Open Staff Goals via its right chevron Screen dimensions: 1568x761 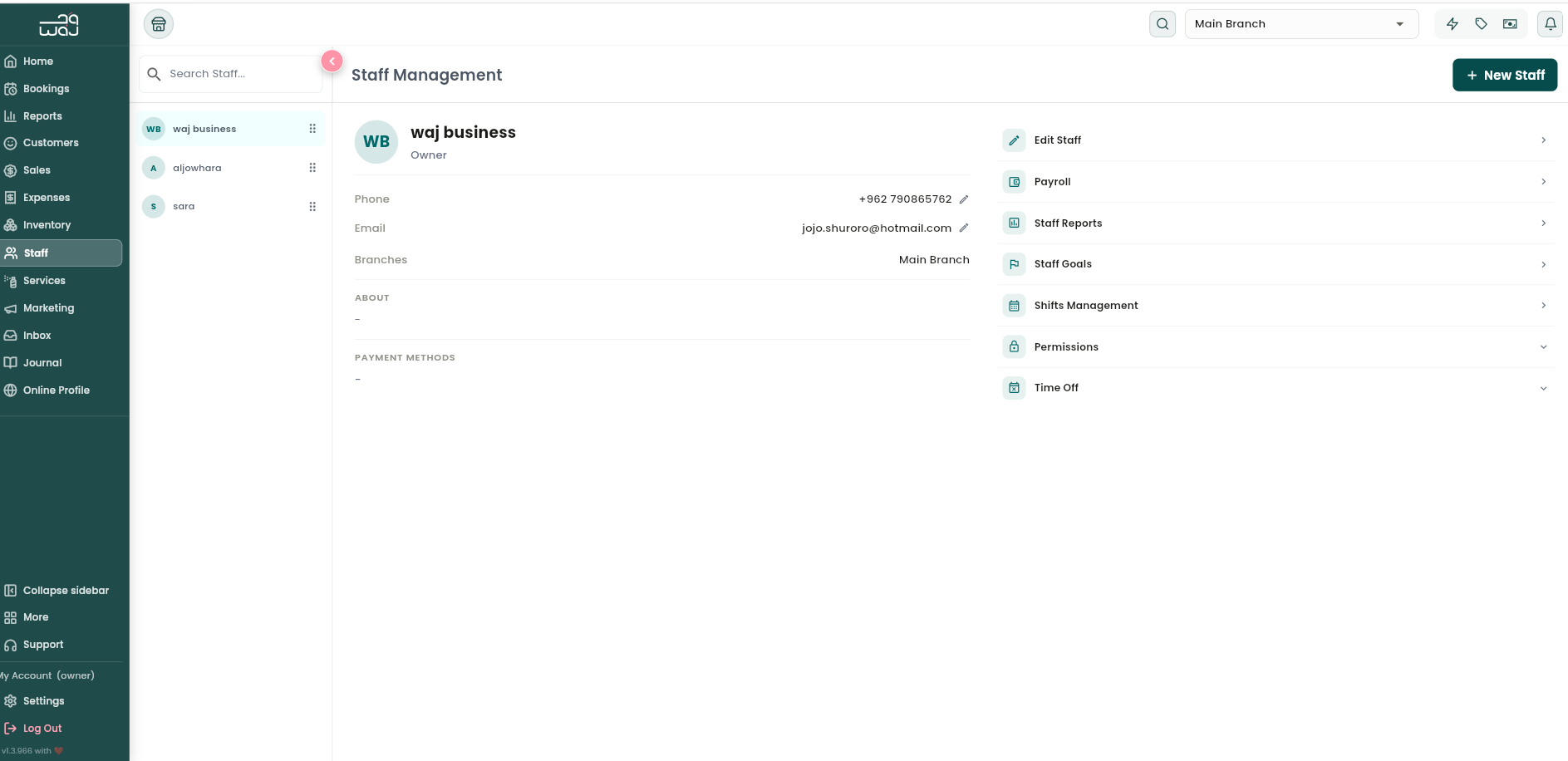(1544, 264)
